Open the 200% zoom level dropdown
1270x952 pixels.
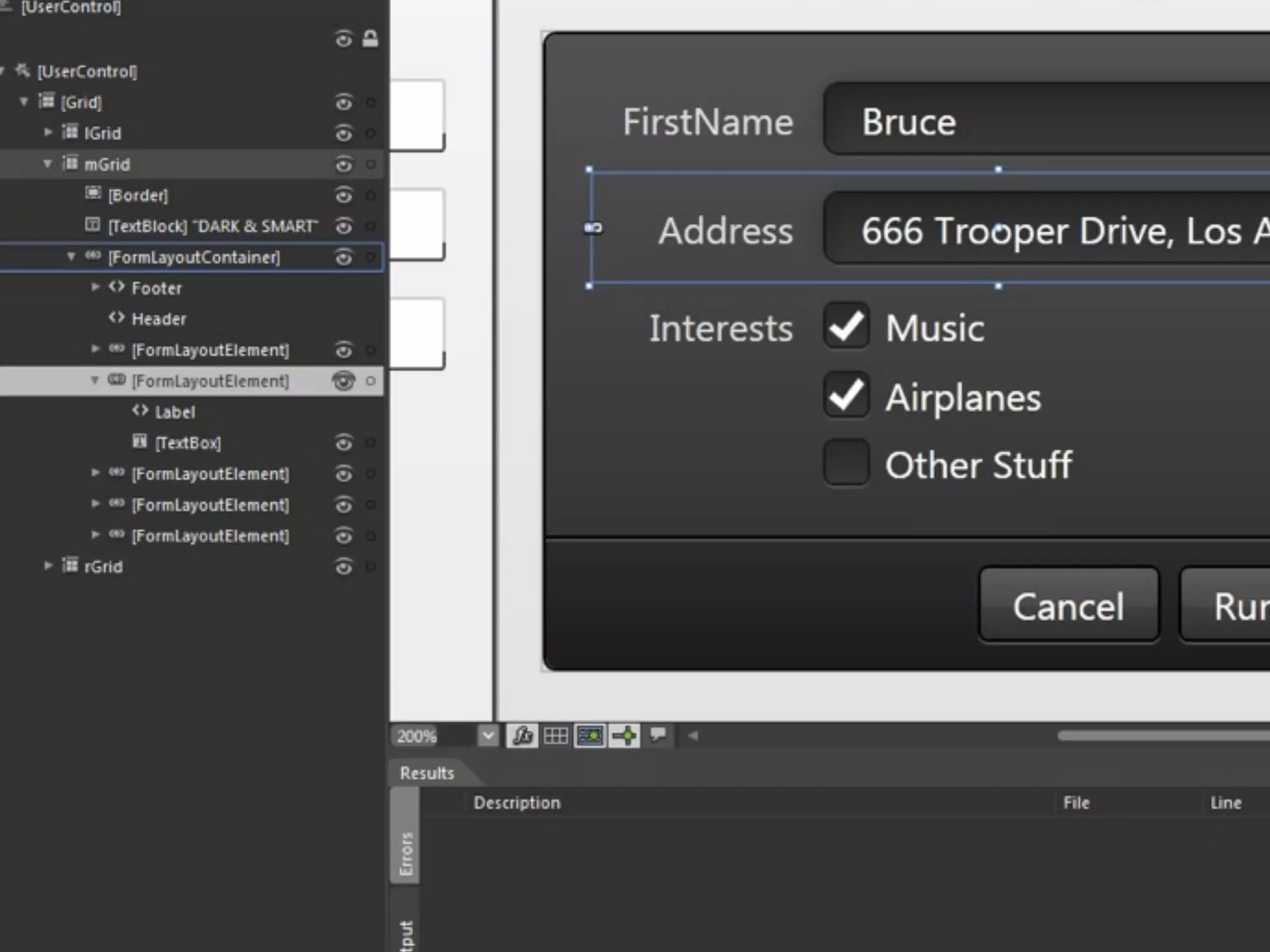coord(488,736)
